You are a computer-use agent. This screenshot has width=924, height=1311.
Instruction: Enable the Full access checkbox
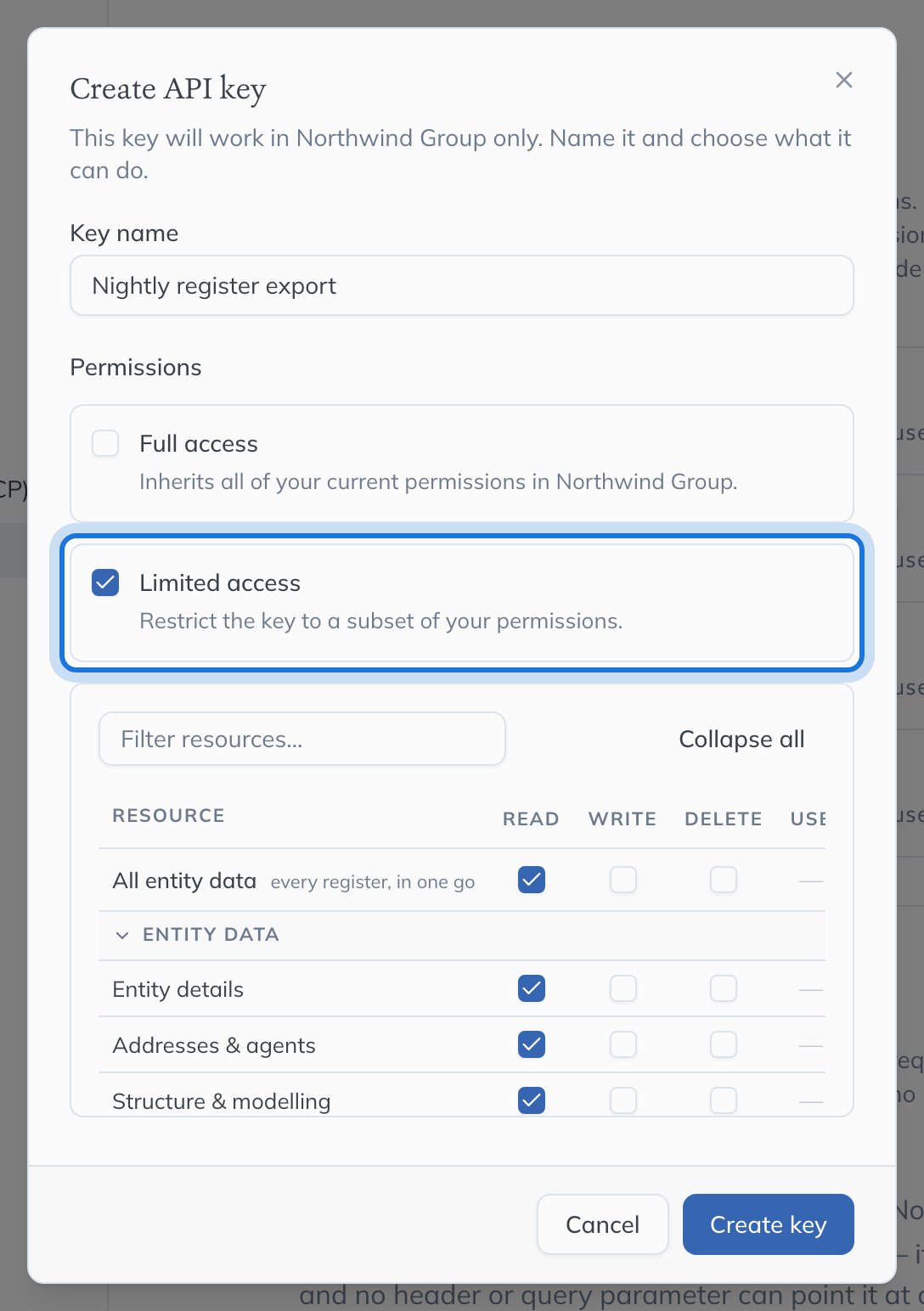point(105,443)
